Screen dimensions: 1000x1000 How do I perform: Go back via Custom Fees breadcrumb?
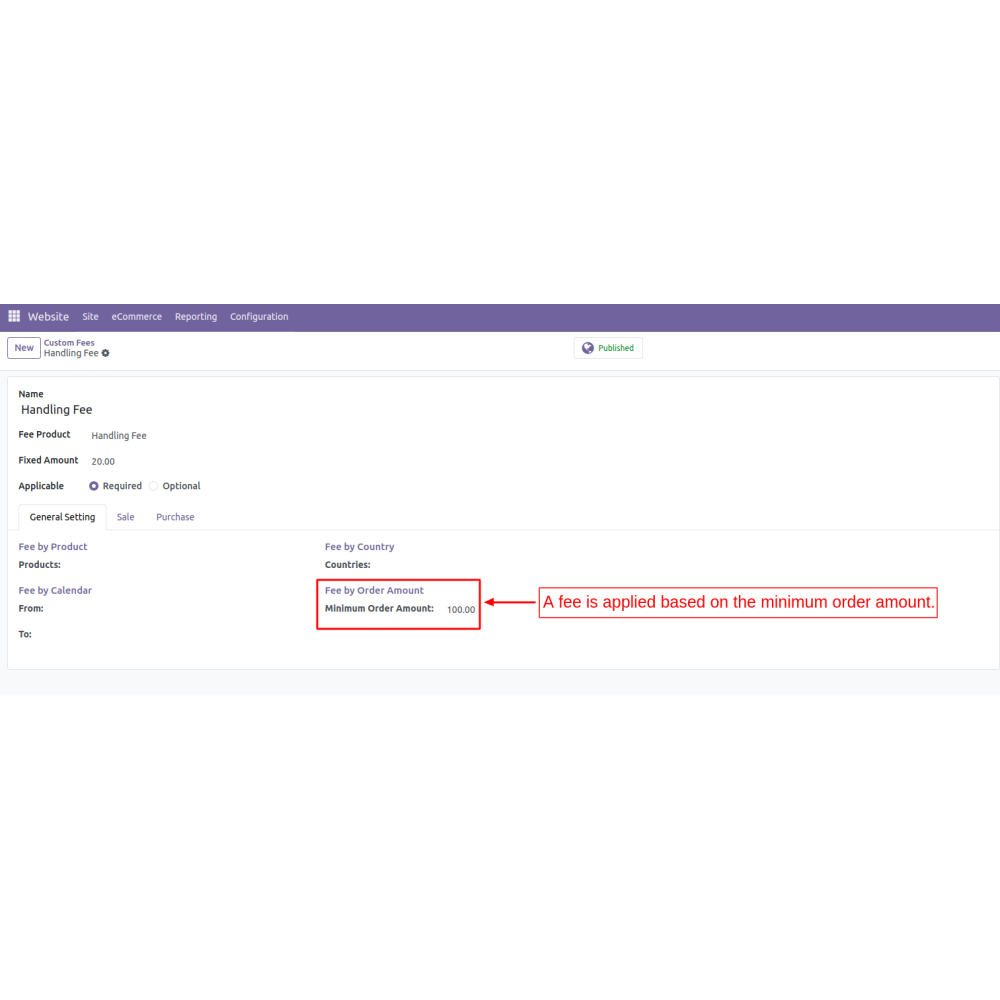(x=69, y=342)
